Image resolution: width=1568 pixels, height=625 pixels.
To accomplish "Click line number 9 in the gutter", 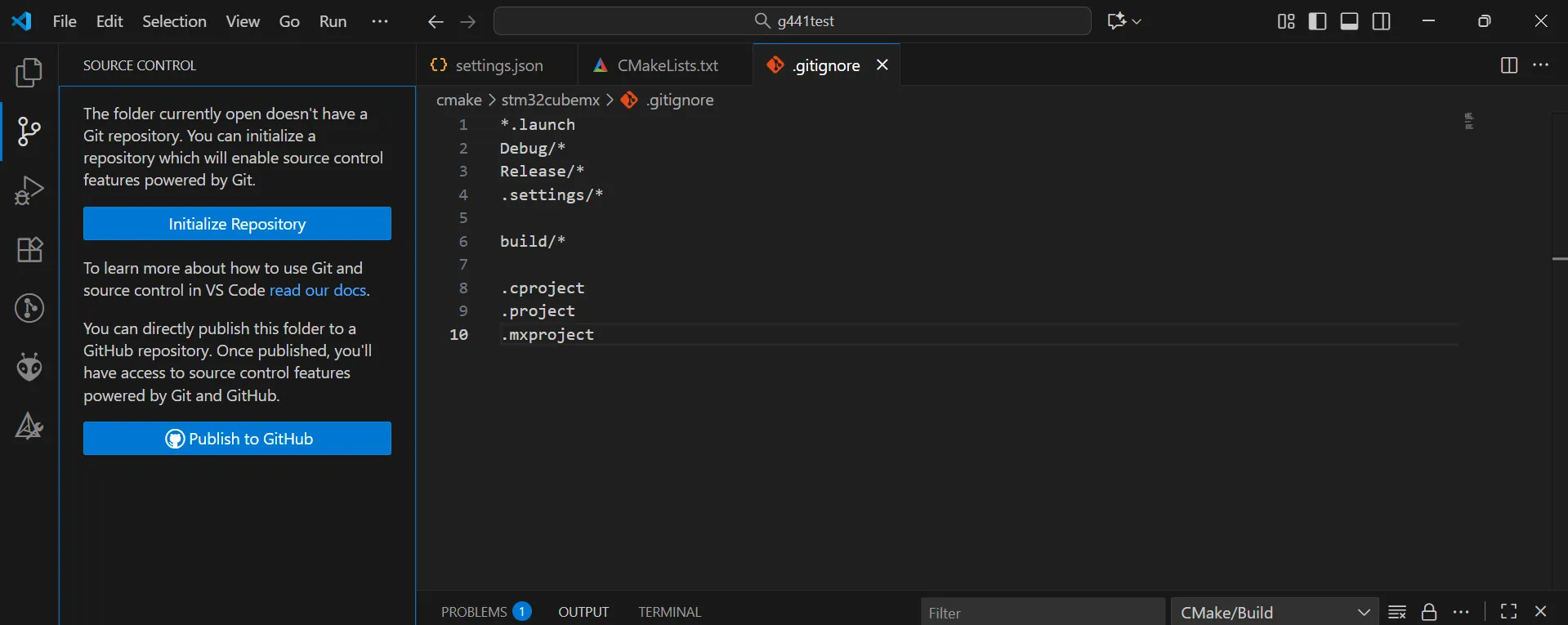I will [463, 311].
